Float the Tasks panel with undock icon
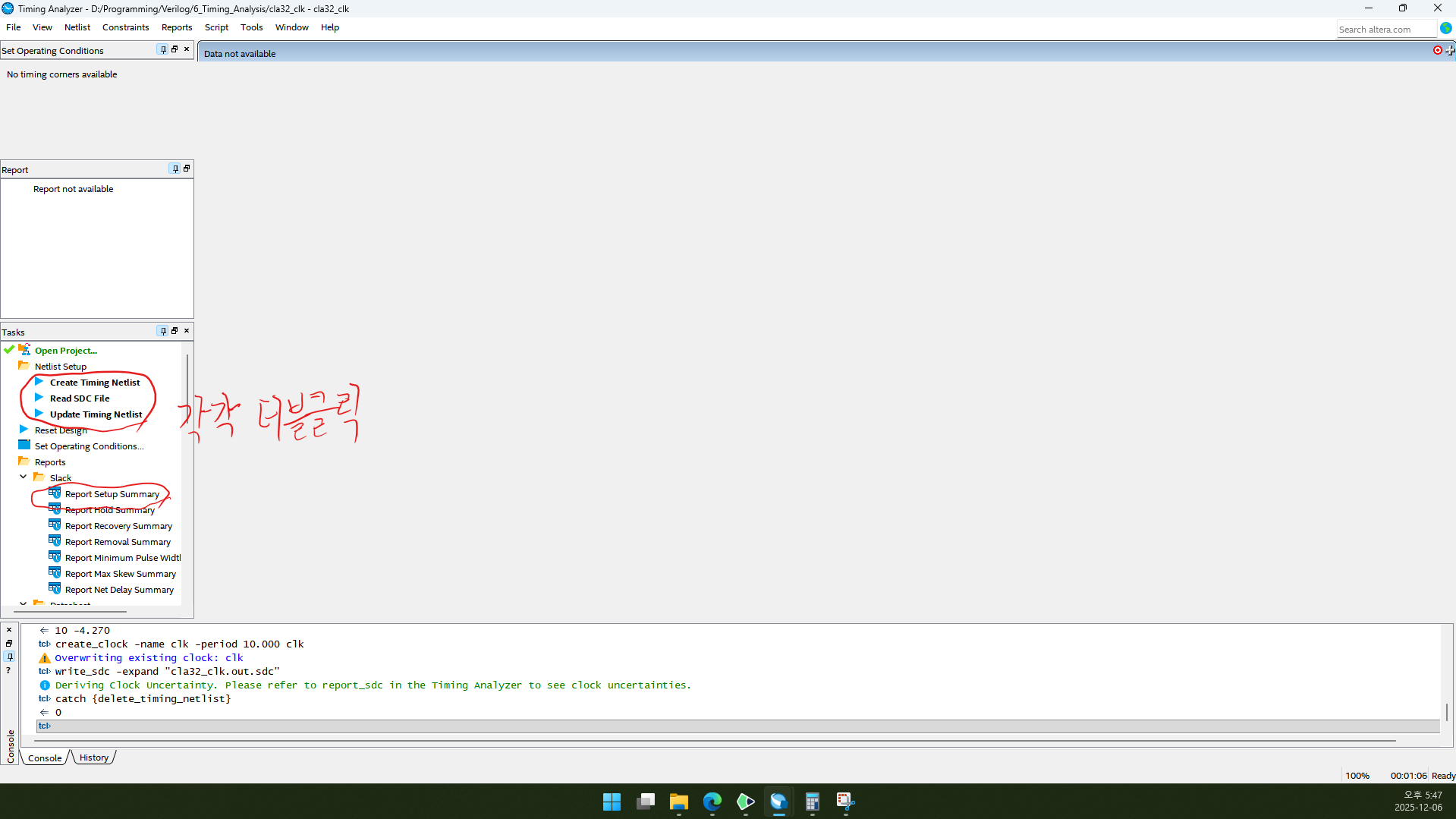Viewport: 1456px width, 819px height. [x=175, y=331]
